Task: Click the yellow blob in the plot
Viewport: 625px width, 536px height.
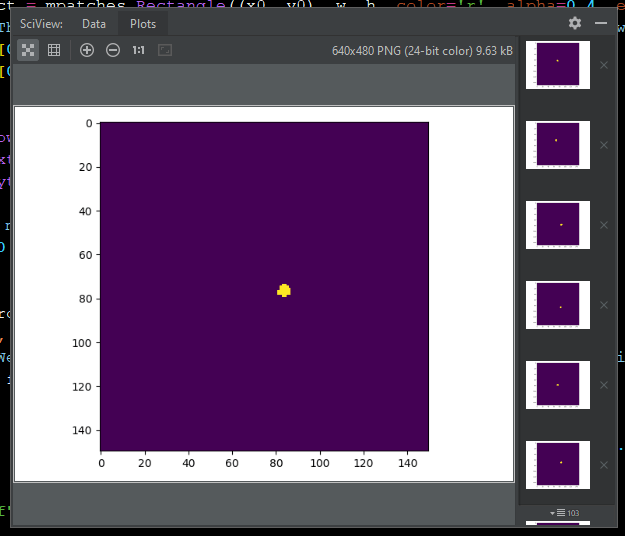Action: (x=284, y=291)
